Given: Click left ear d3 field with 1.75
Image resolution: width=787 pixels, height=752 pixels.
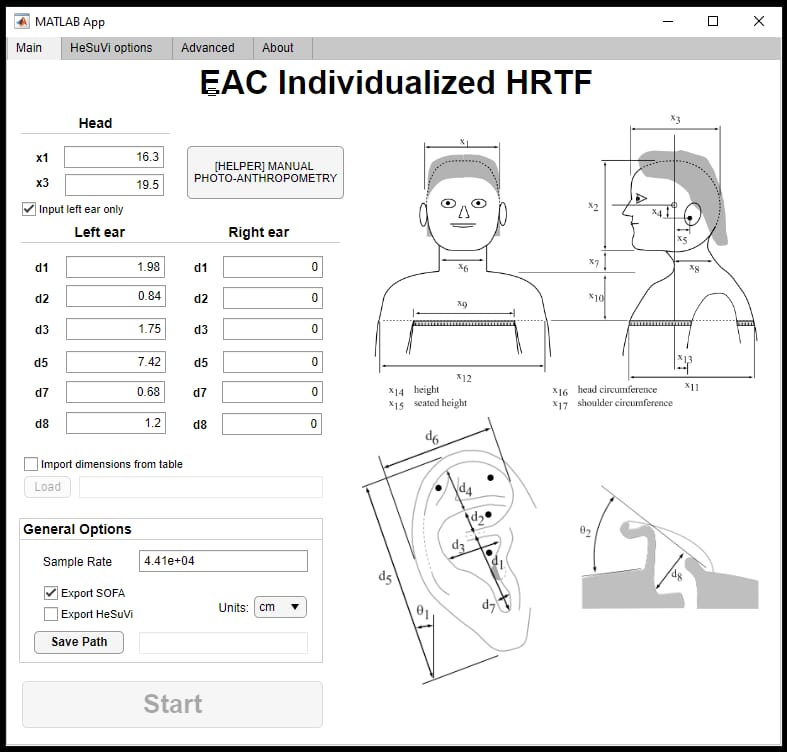Looking at the screenshot, I should point(115,329).
